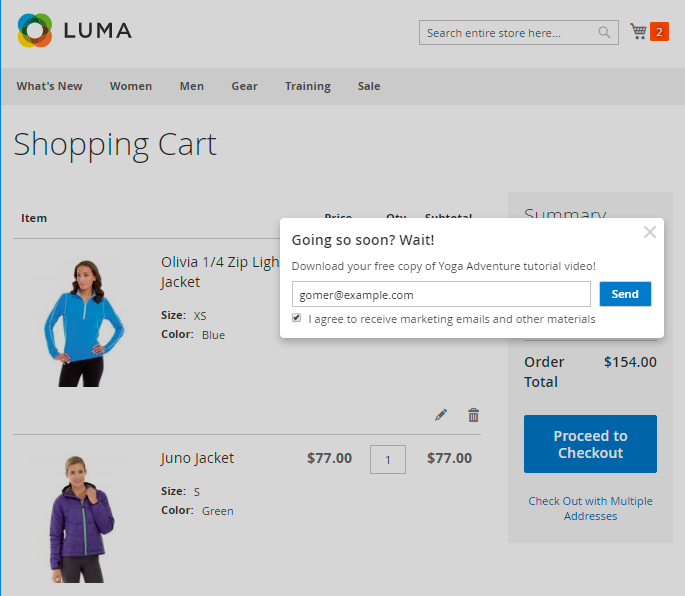Open the Men menu
This screenshot has height=596, width=685.
[x=192, y=86]
